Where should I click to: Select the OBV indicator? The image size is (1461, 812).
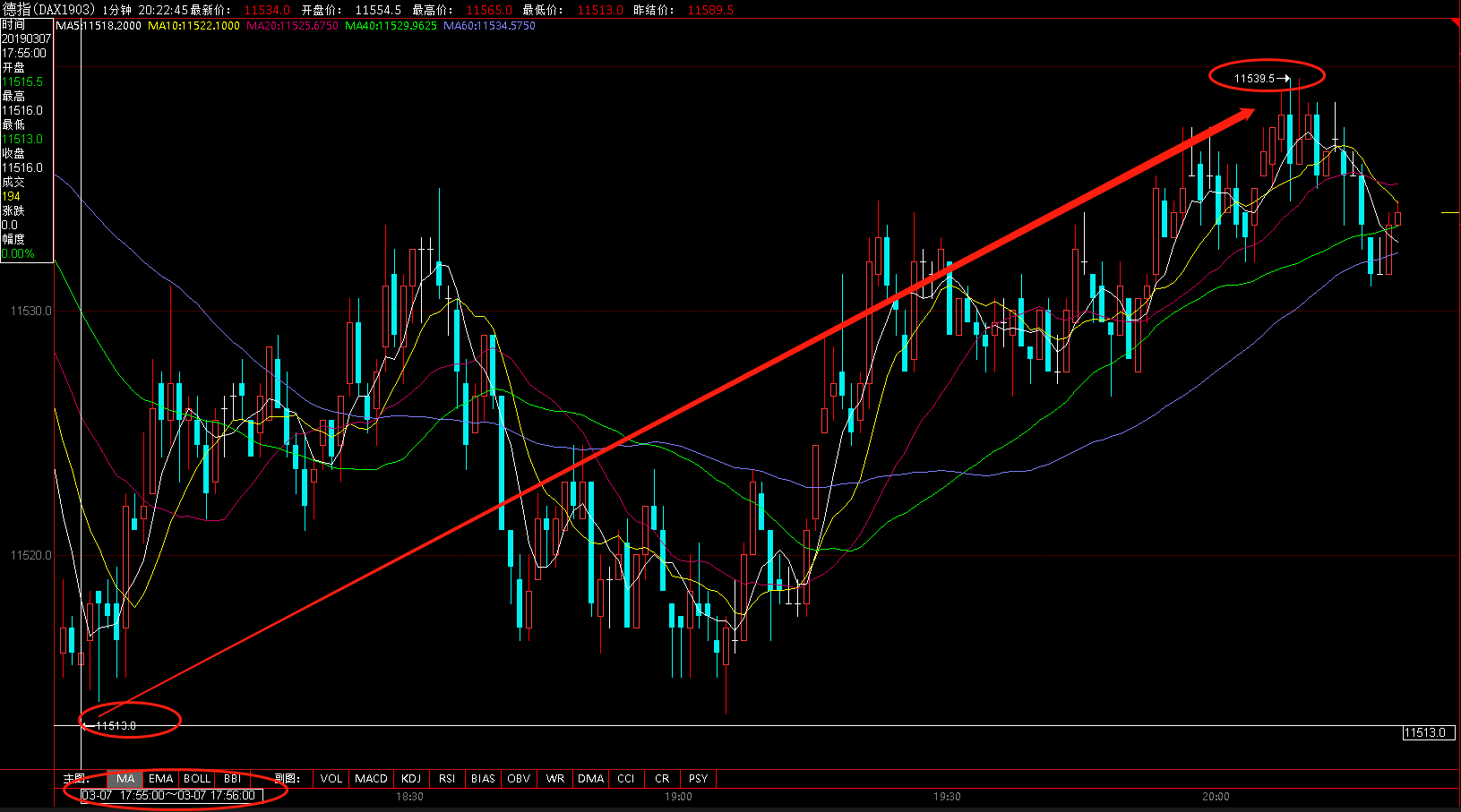tap(519, 778)
